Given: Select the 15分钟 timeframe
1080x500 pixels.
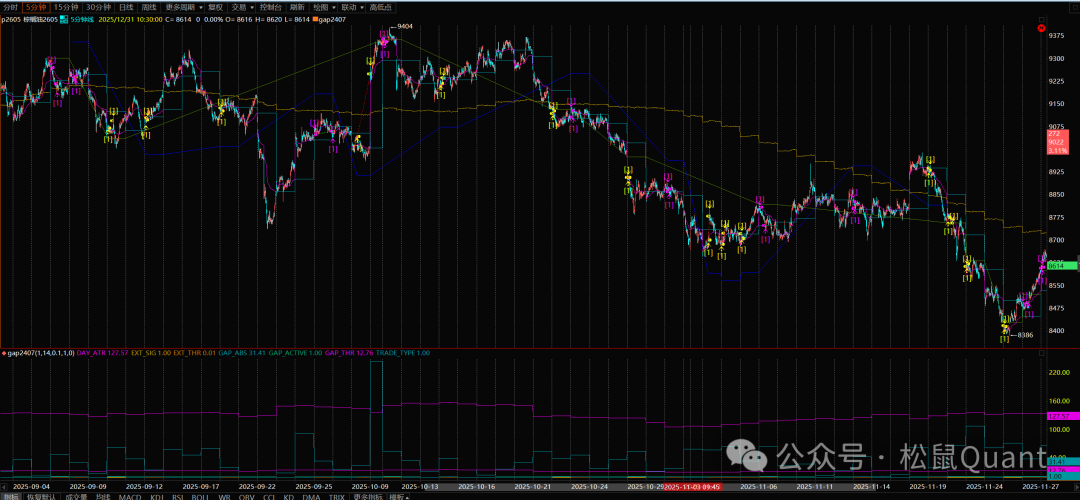Looking at the screenshot, I should (67, 6).
